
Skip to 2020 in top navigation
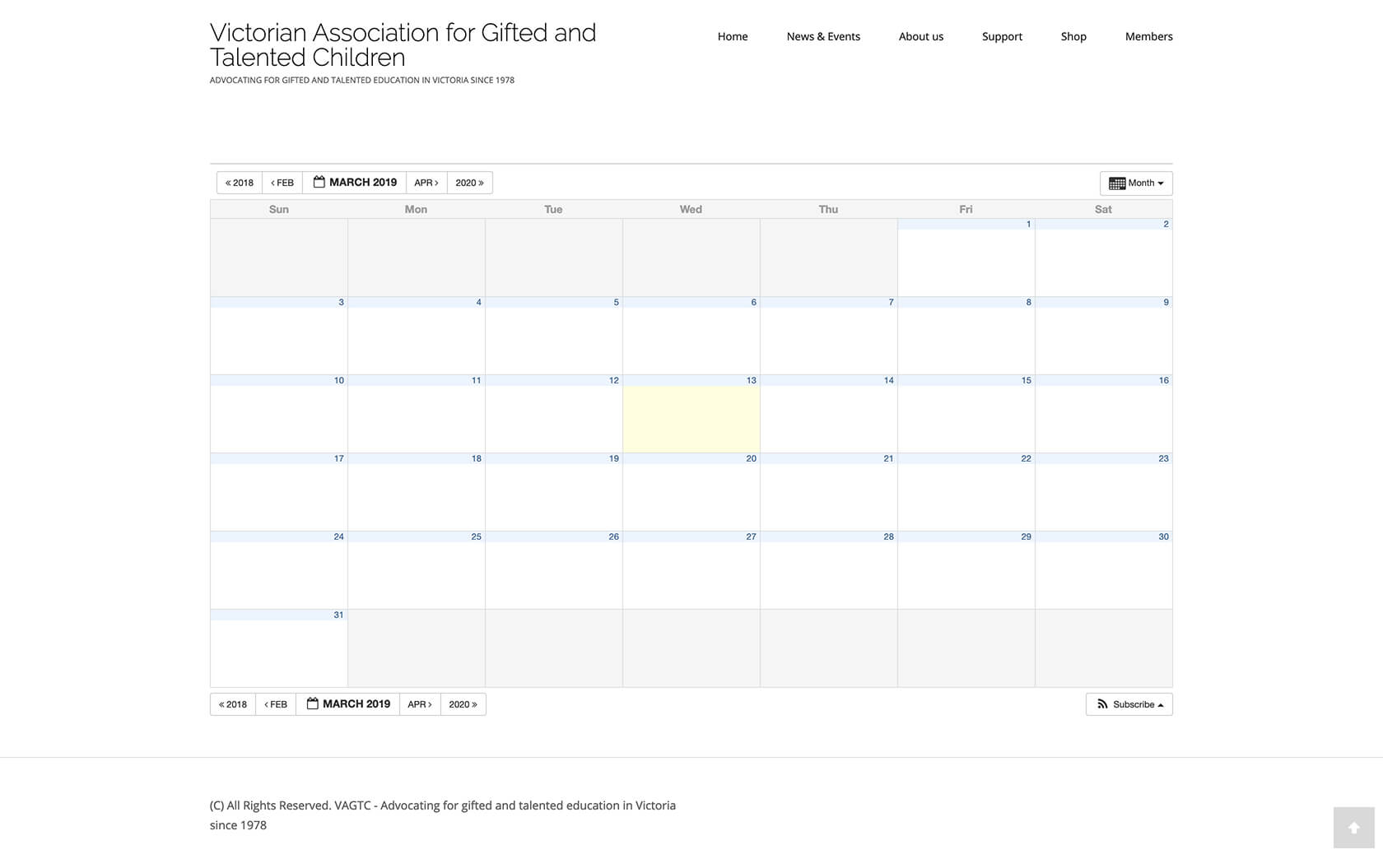click(469, 183)
